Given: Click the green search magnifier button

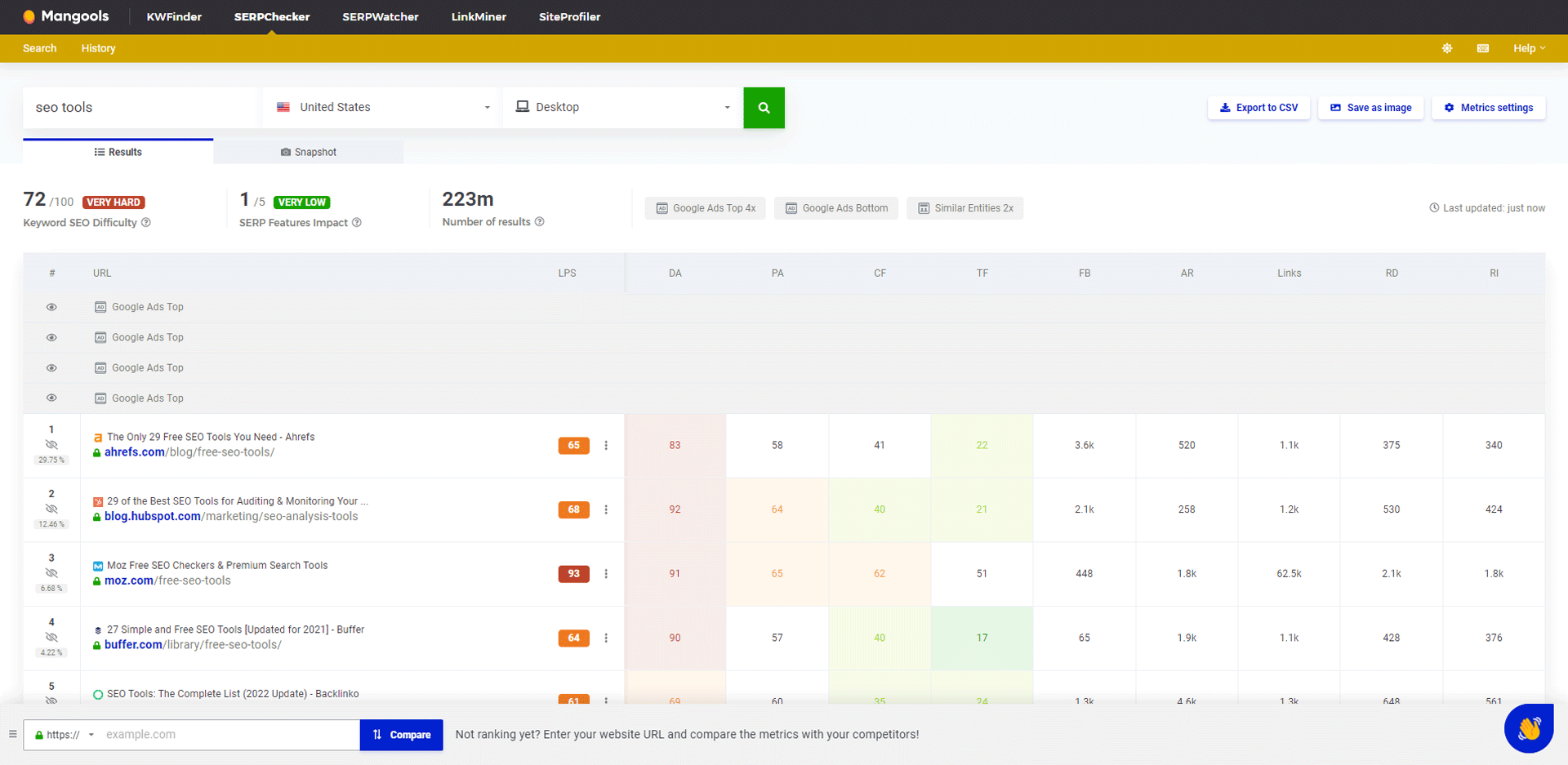Looking at the screenshot, I should pos(764,108).
